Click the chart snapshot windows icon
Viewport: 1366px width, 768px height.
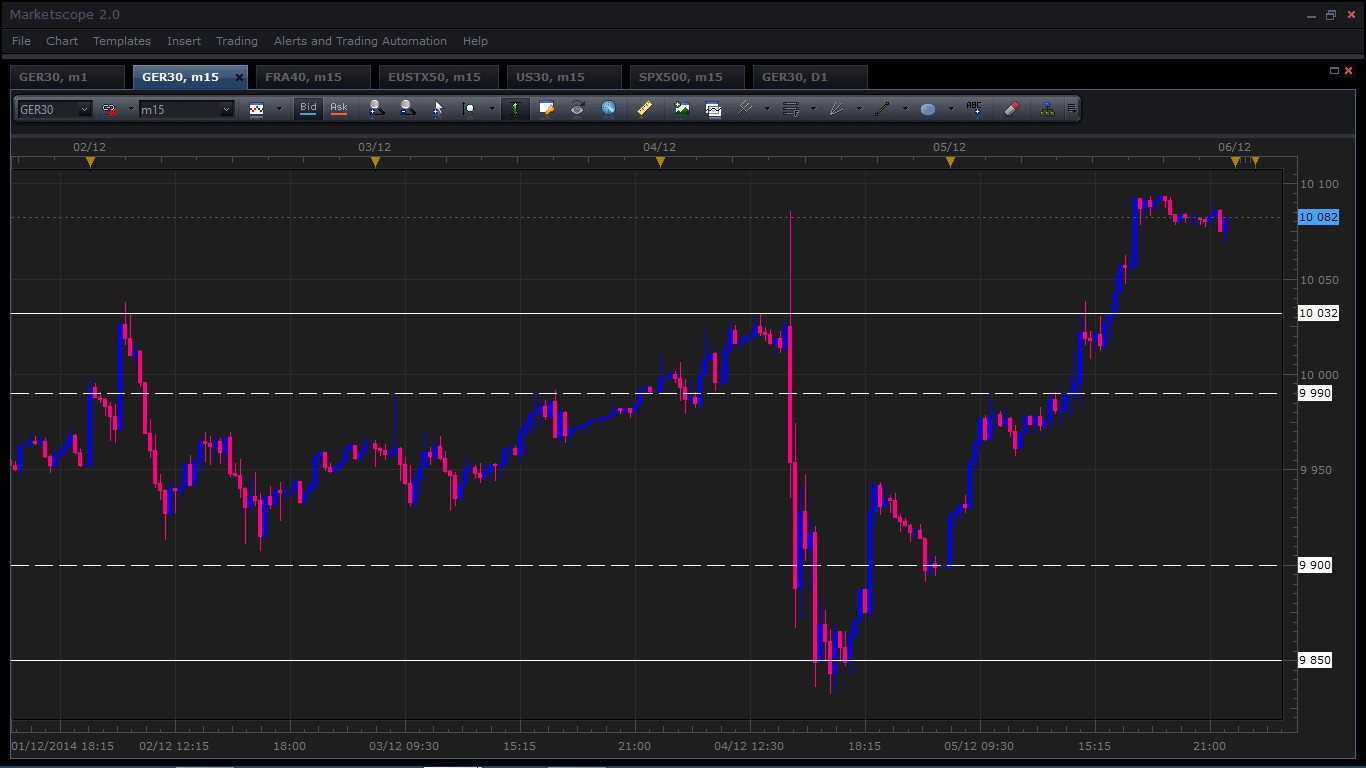click(x=713, y=109)
